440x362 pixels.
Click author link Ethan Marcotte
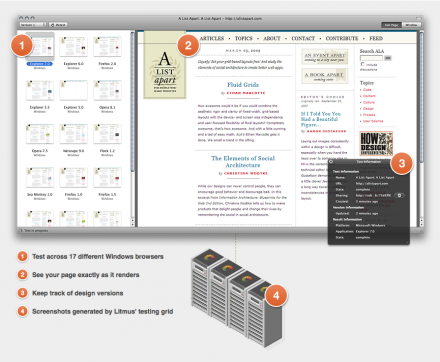pos(246,93)
